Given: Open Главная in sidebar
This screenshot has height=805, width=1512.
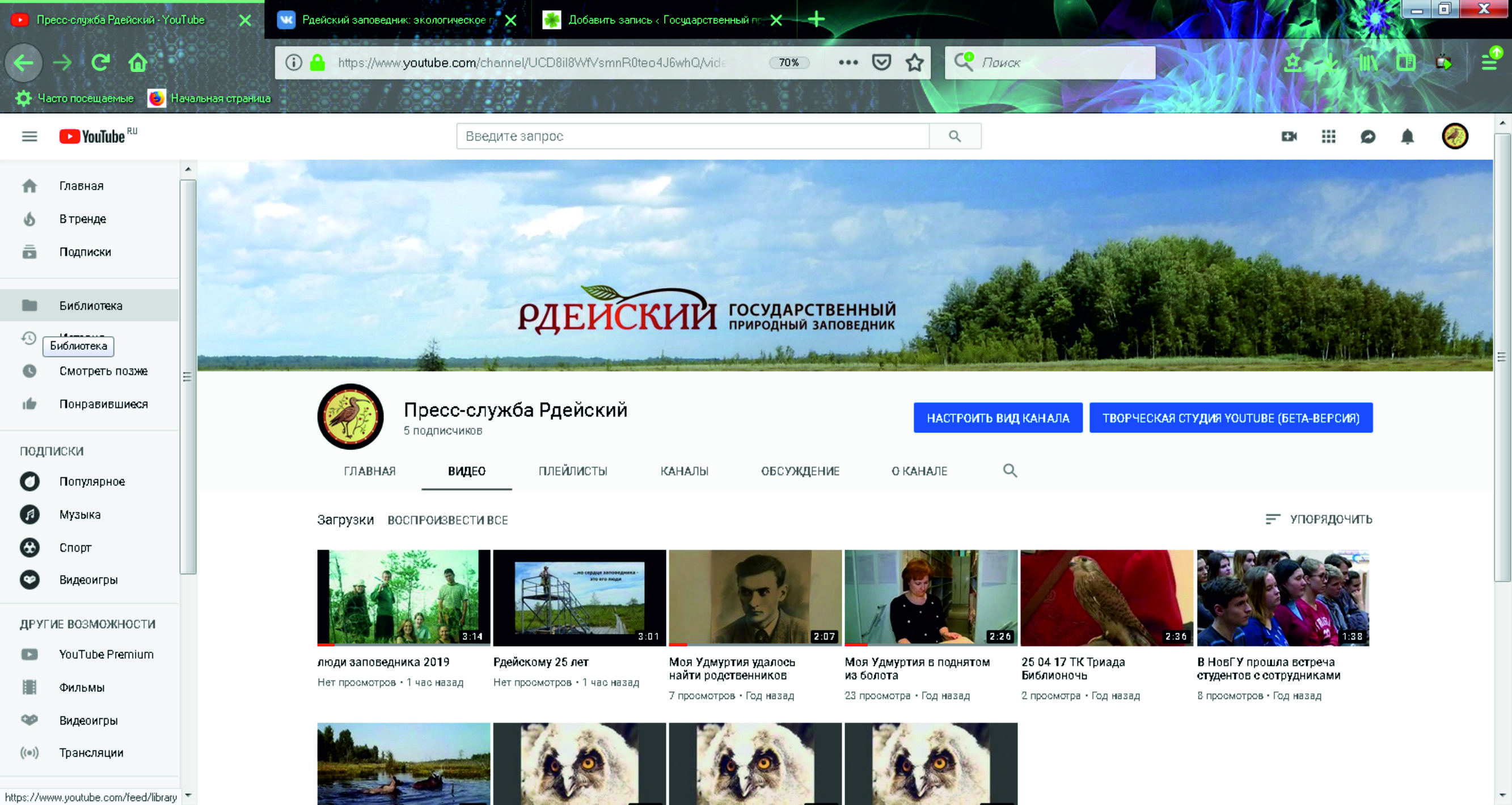Looking at the screenshot, I should tap(89, 186).
